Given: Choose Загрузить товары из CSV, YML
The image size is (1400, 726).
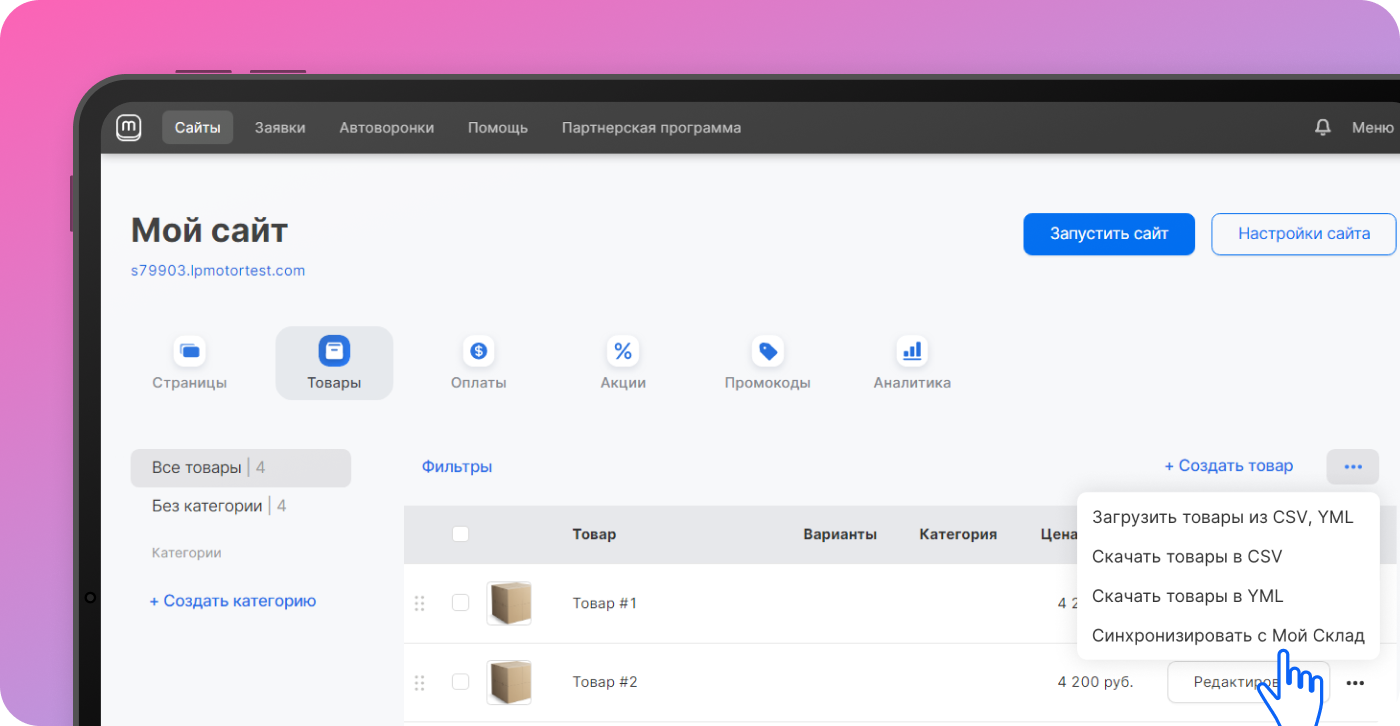Looking at the screenshot, I should pos(1223,517).
